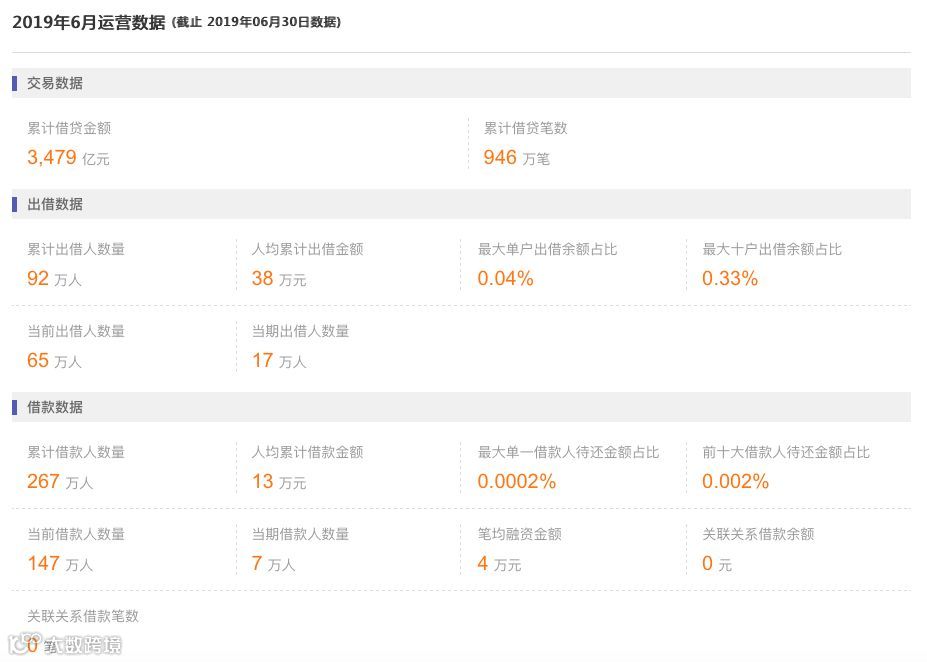Click the 累计借贷金额 value 3,479 亿元
927x662 pixels.
click(68, 158)
